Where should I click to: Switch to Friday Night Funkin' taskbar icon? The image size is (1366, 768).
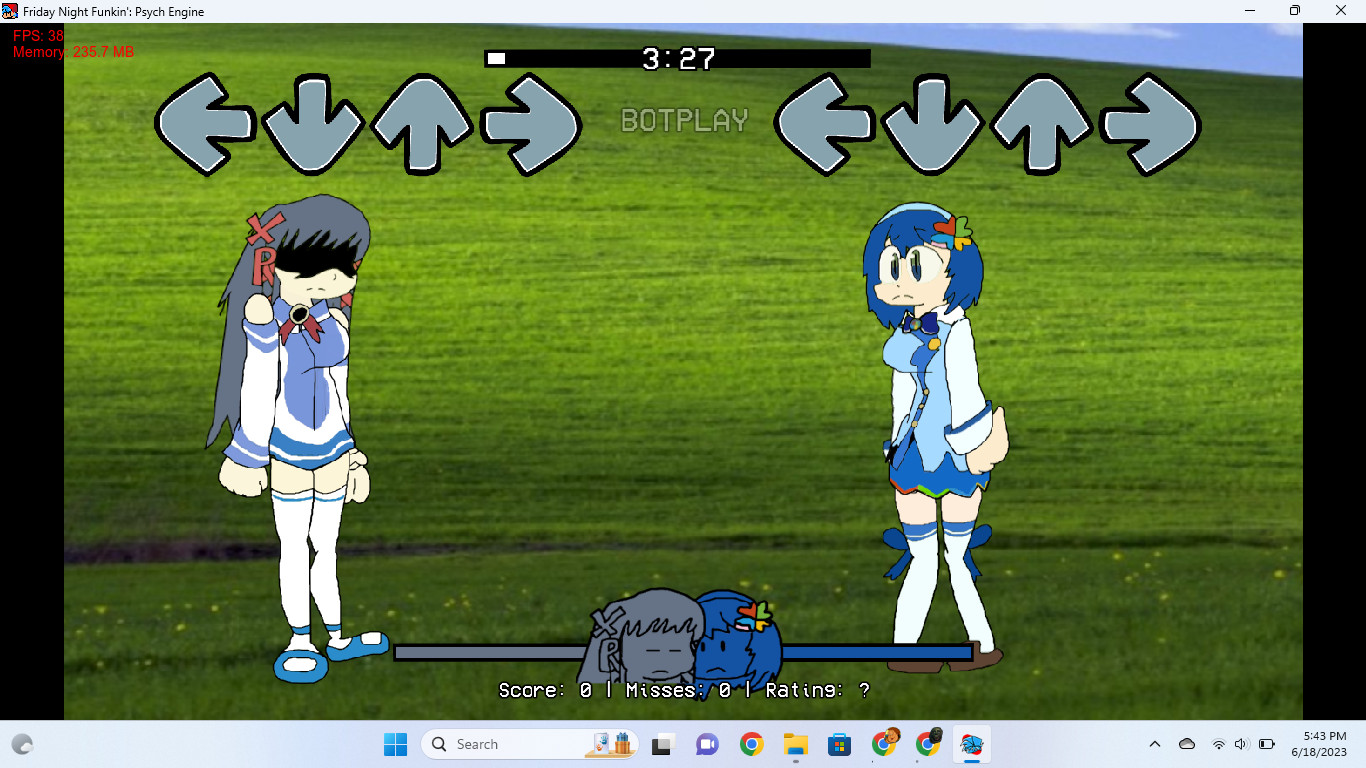pos(971,744)
